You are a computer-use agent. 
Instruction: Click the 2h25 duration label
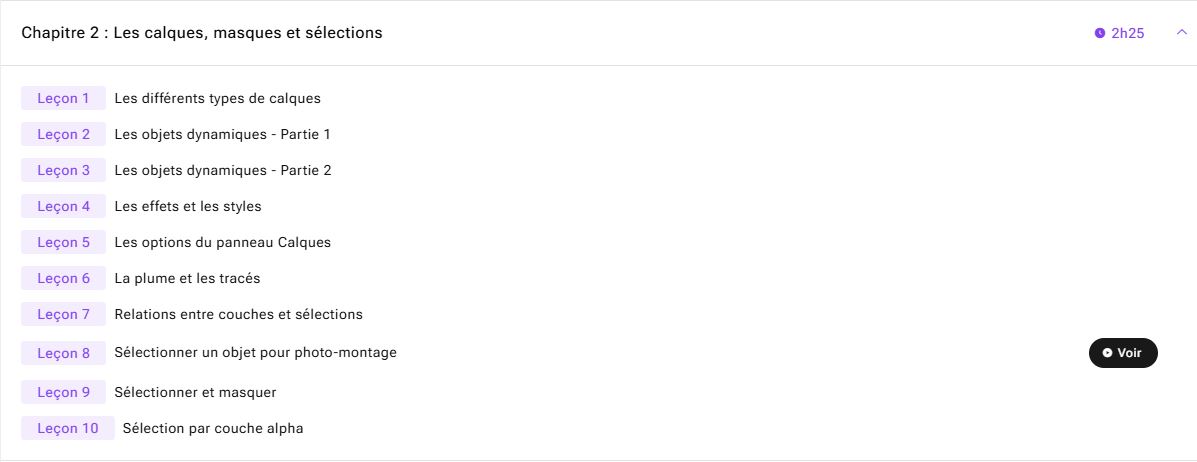1128,33
